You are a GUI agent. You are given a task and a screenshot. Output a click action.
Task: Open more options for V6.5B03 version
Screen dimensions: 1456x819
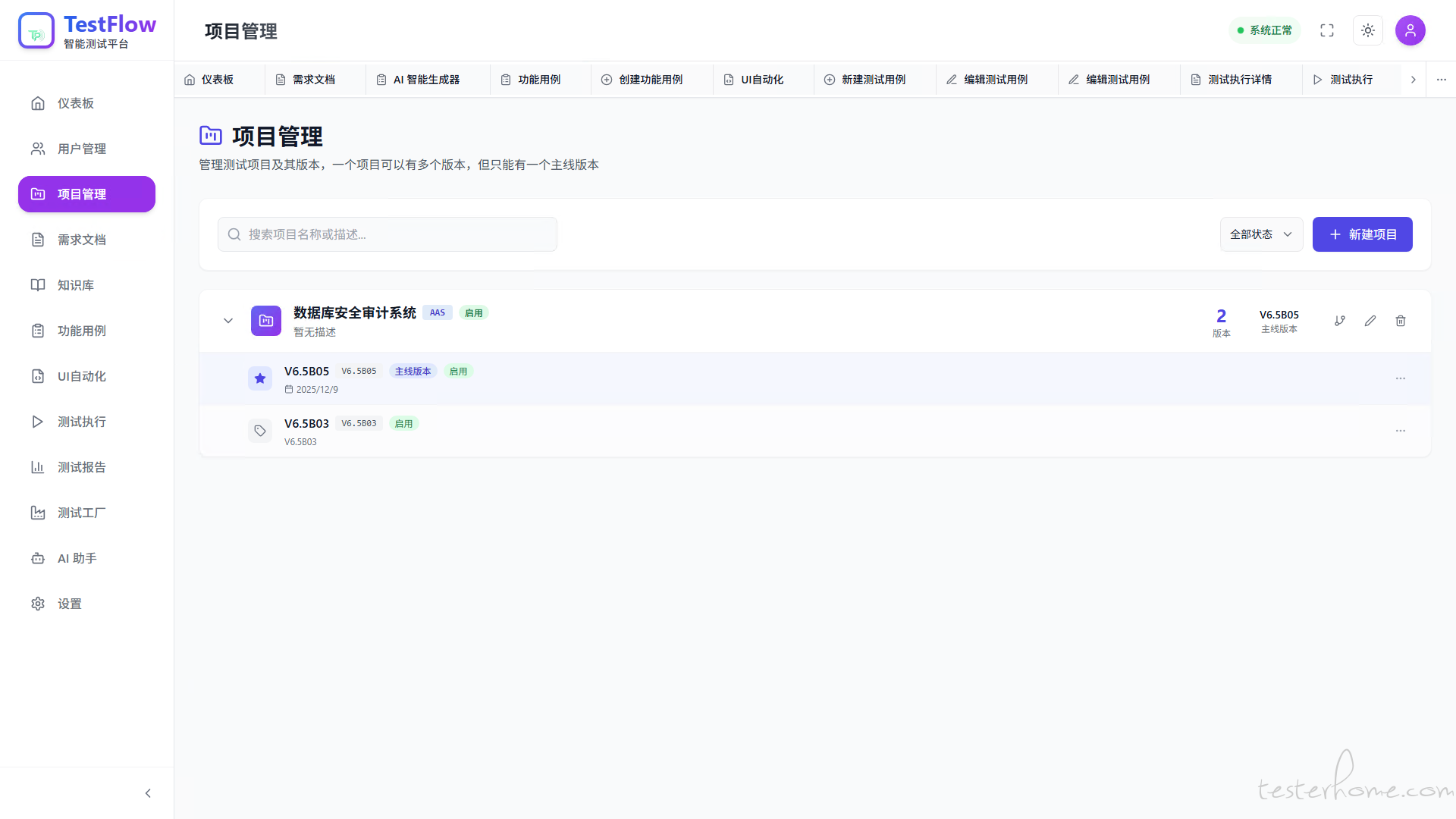click(1401, 431)
